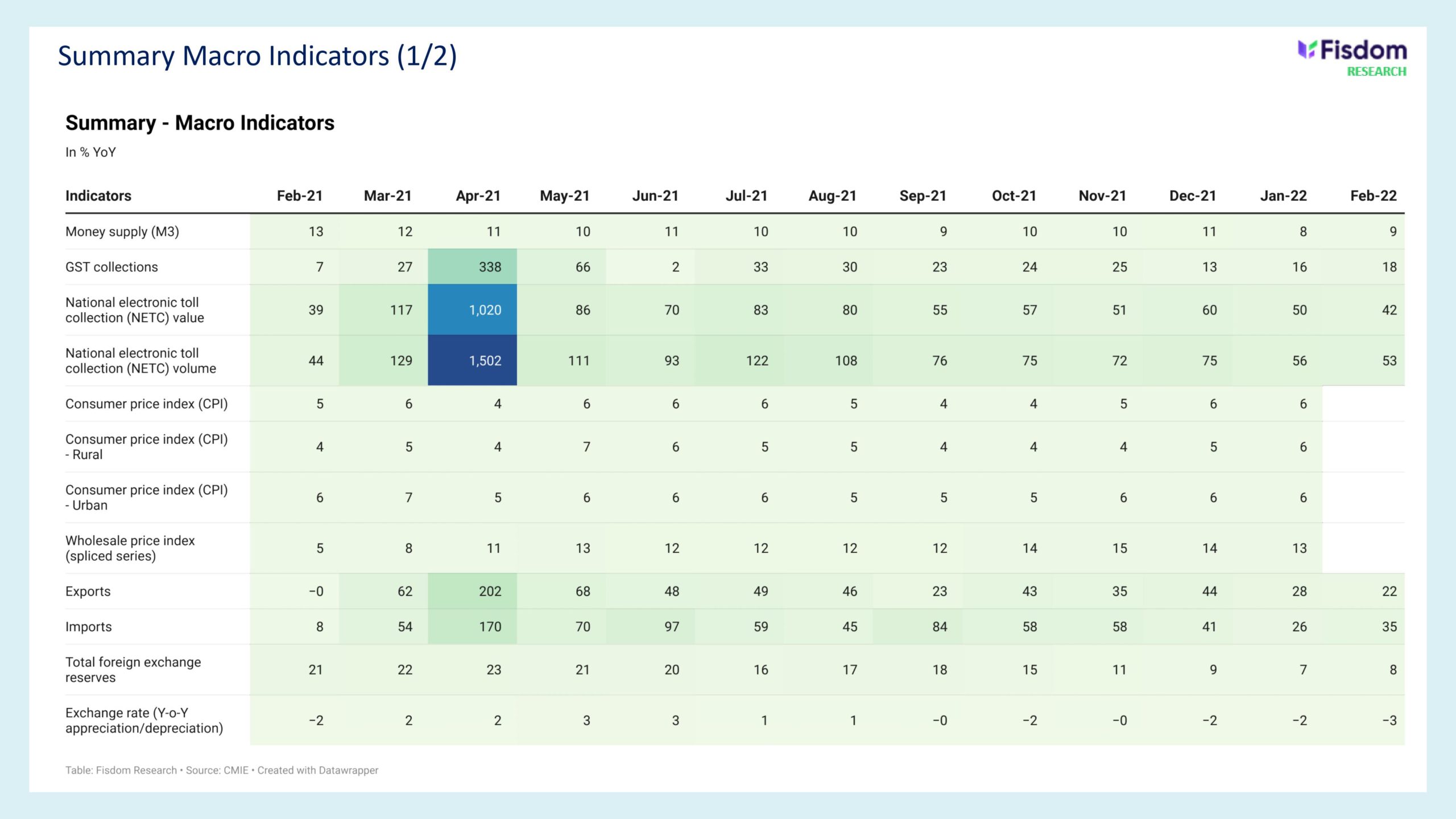1456x819 pixels.
Task: Click the Created with Datawrapper footer text
Action: (317, 770)
